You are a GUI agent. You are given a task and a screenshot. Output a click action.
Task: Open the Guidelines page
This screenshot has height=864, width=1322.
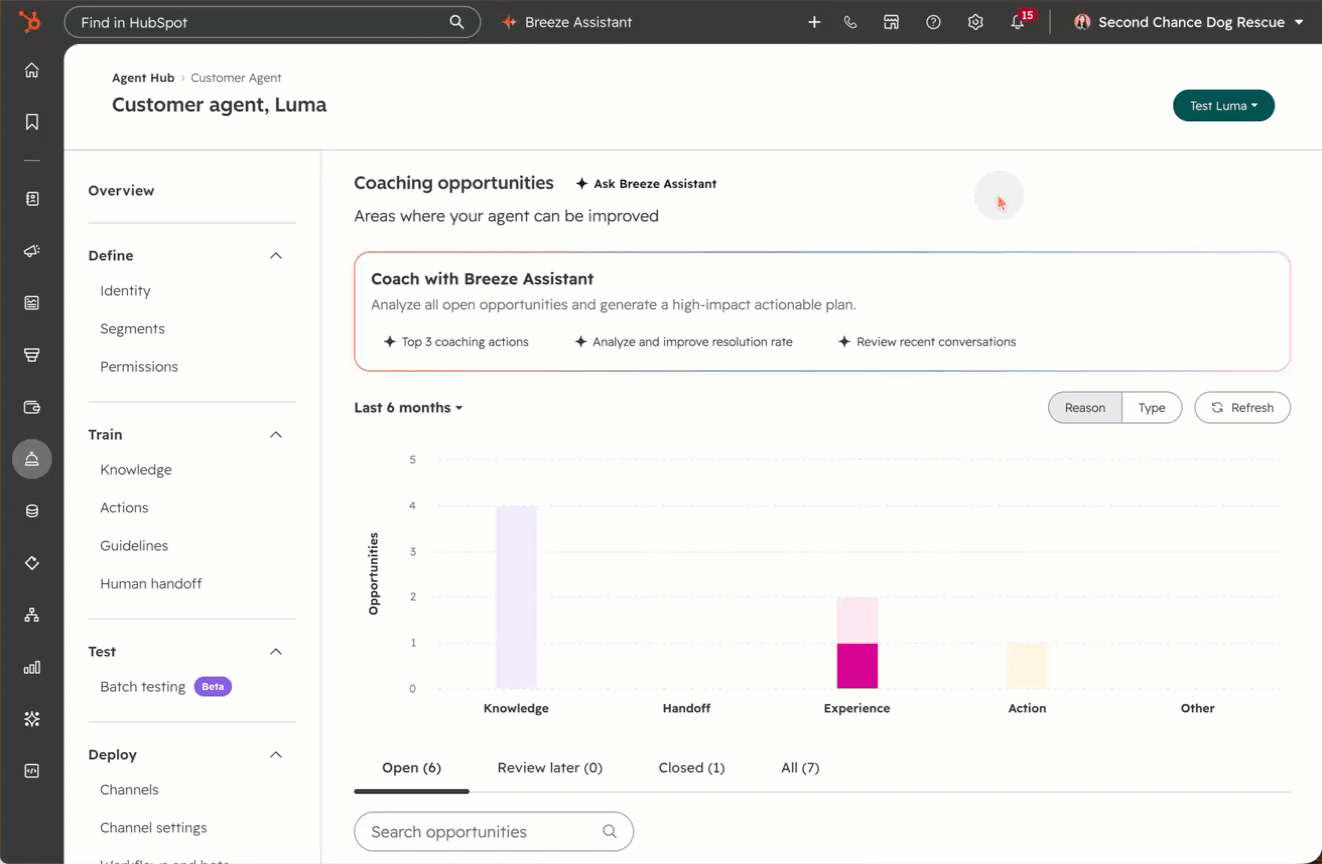point(134,546)
